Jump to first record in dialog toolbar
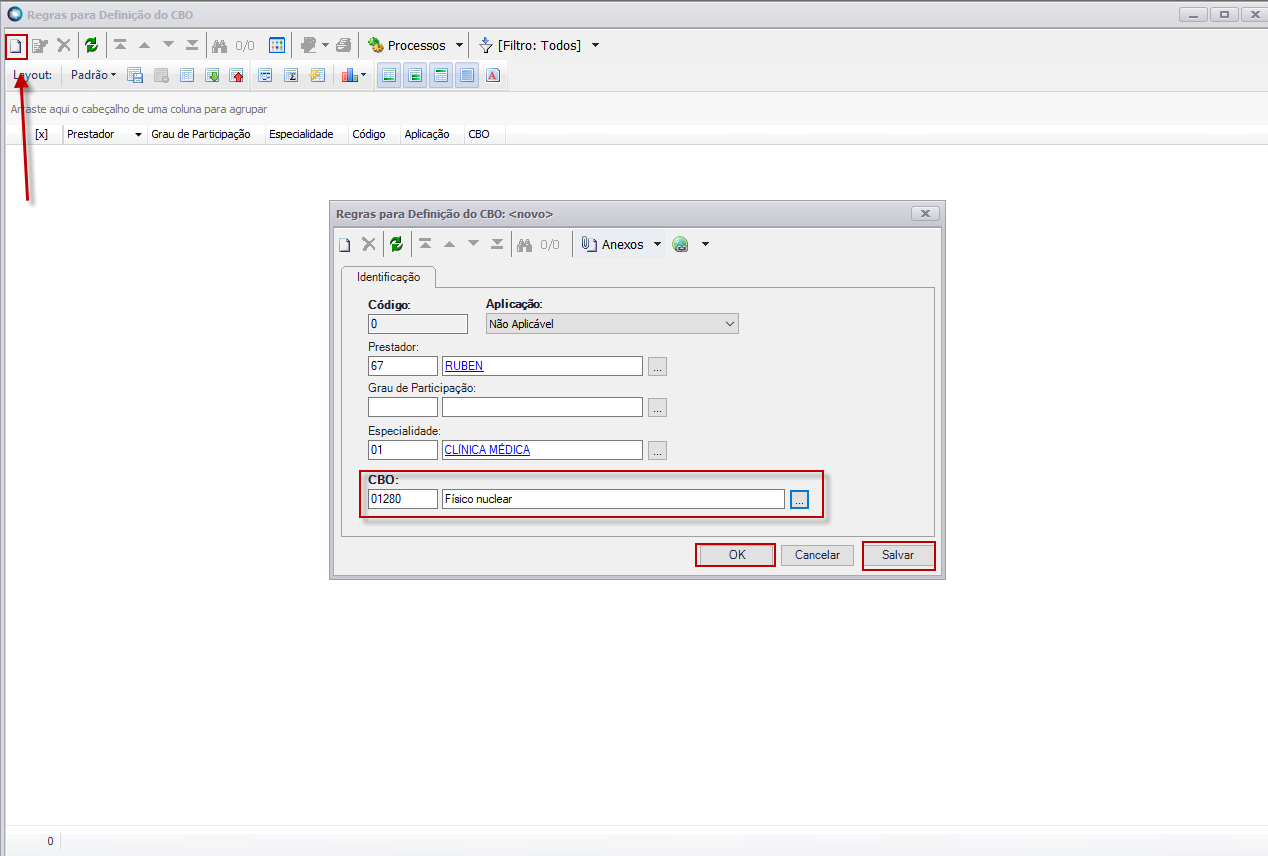Image resolution: width=1268 pixels, height=856 pixels. click(425, 245)
